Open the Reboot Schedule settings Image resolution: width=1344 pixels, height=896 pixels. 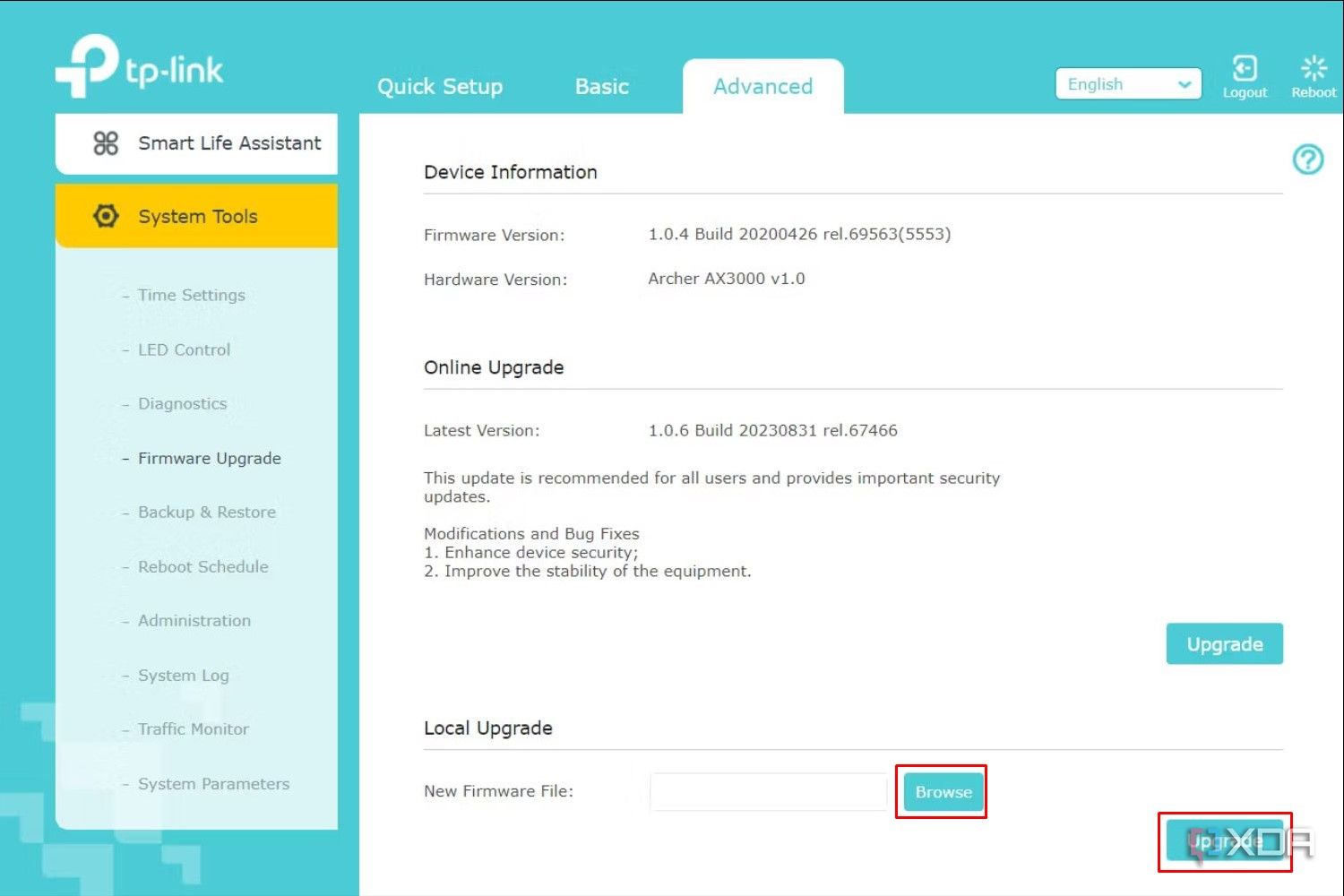click(203, 566)
